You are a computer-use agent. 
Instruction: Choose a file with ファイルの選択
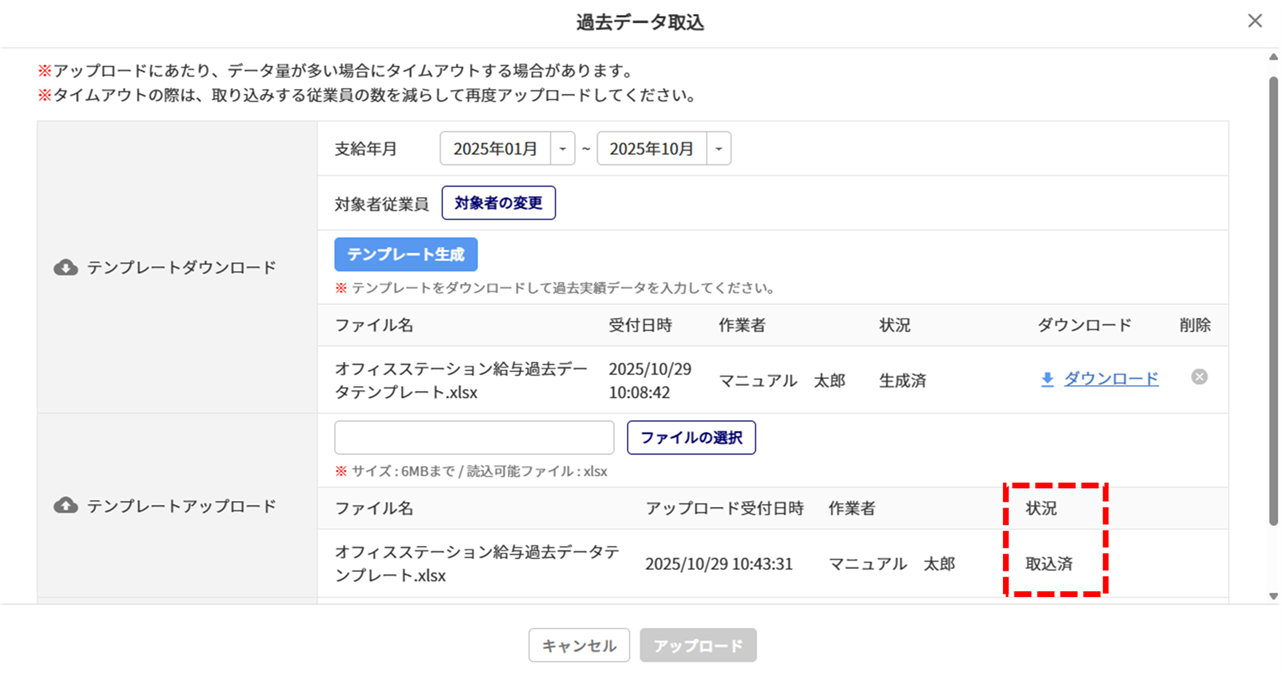point(691,438)
